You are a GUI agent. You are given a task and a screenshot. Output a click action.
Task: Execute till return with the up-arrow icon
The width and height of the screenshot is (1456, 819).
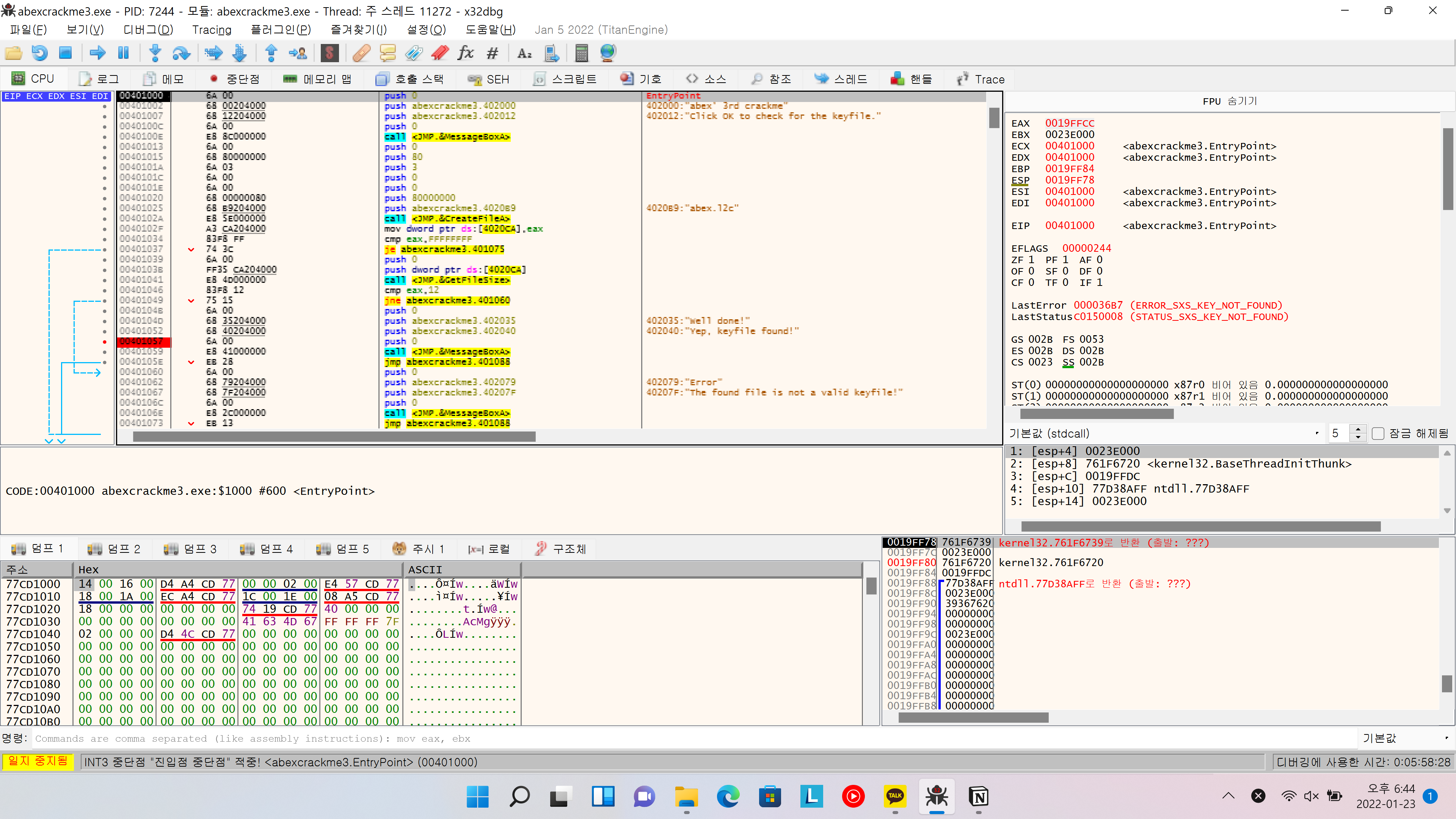click(x=271, y=53)
